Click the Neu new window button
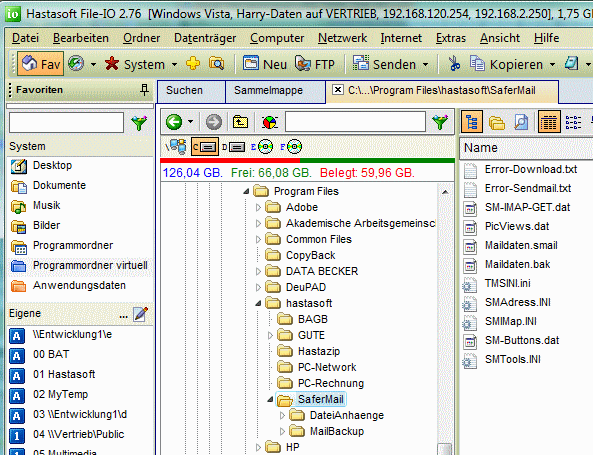Viewport: 593px width, 455px height. (265, 64)
